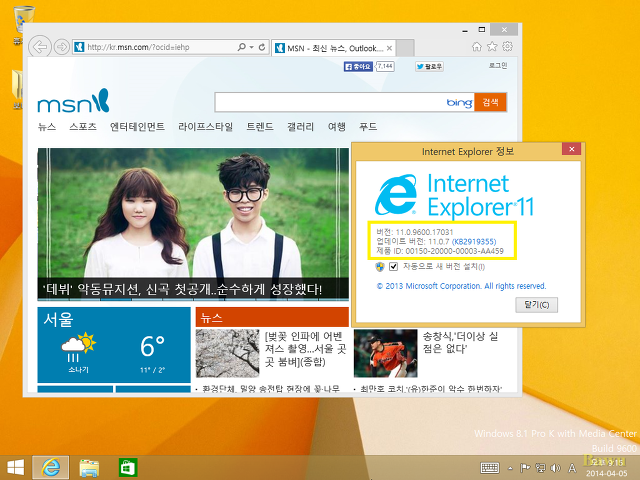Click the 제품 ID text line
This screenshot has height=480, width=640.
pos(440,251)
